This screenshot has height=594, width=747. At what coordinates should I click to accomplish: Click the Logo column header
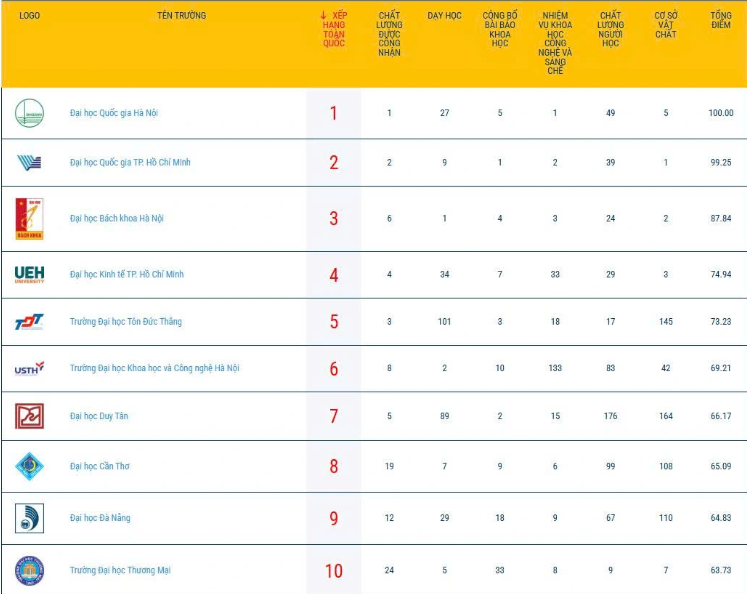coord(30,16)
